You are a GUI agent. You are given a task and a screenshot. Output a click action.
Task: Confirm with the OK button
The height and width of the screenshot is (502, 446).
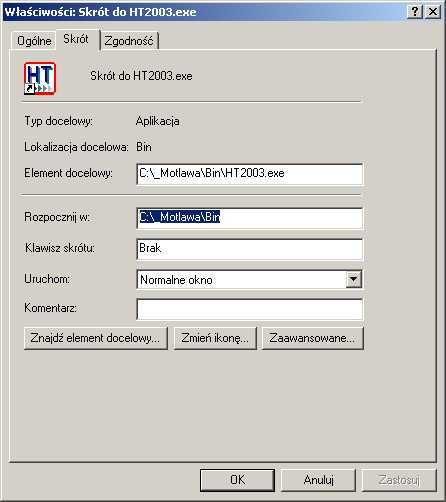click(x=237, y=480)
